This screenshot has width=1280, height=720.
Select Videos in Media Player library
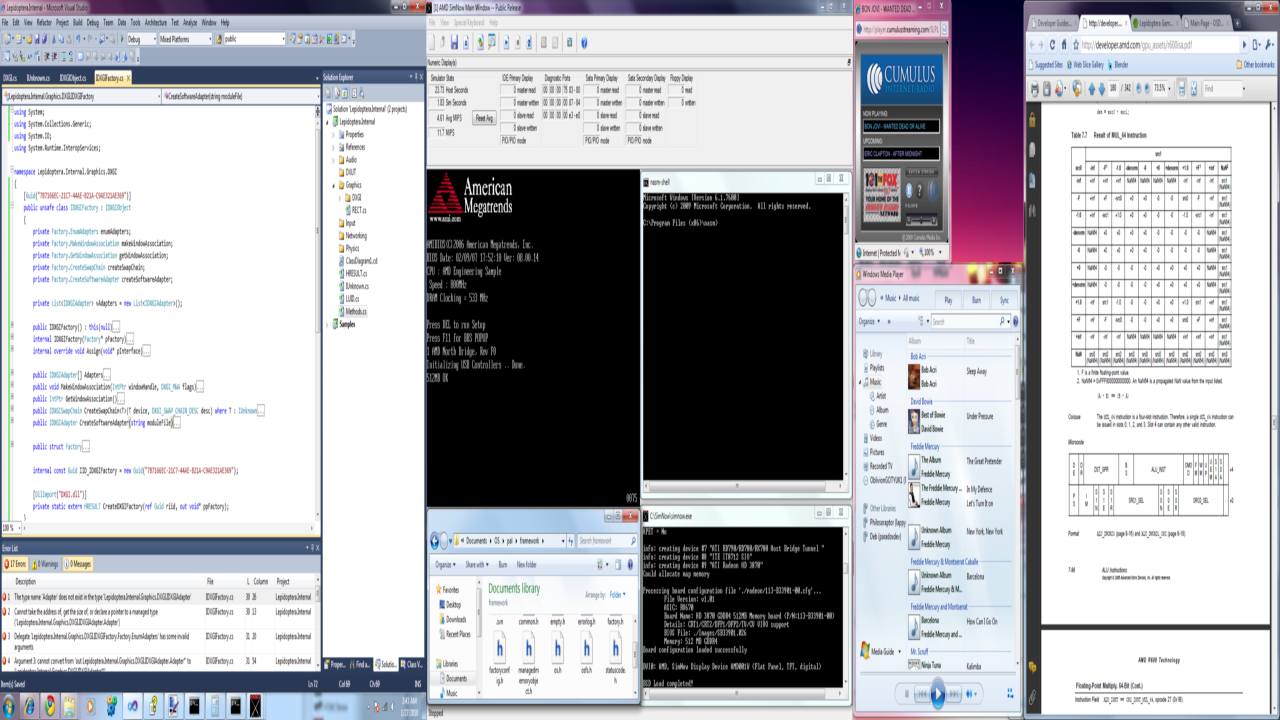click(x=875, y=438)
